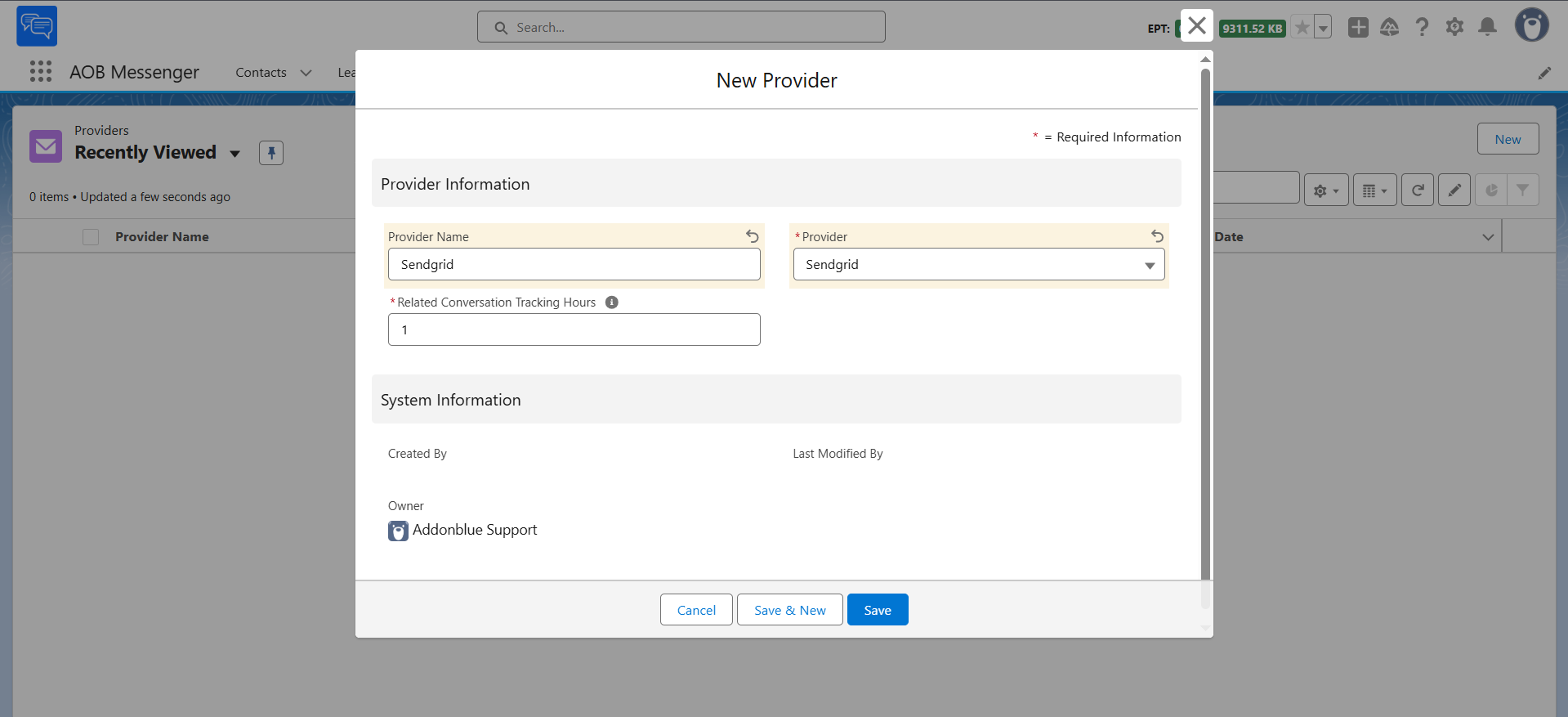Expand the Recently Viewed list view selector

click(x=235, y=153)
